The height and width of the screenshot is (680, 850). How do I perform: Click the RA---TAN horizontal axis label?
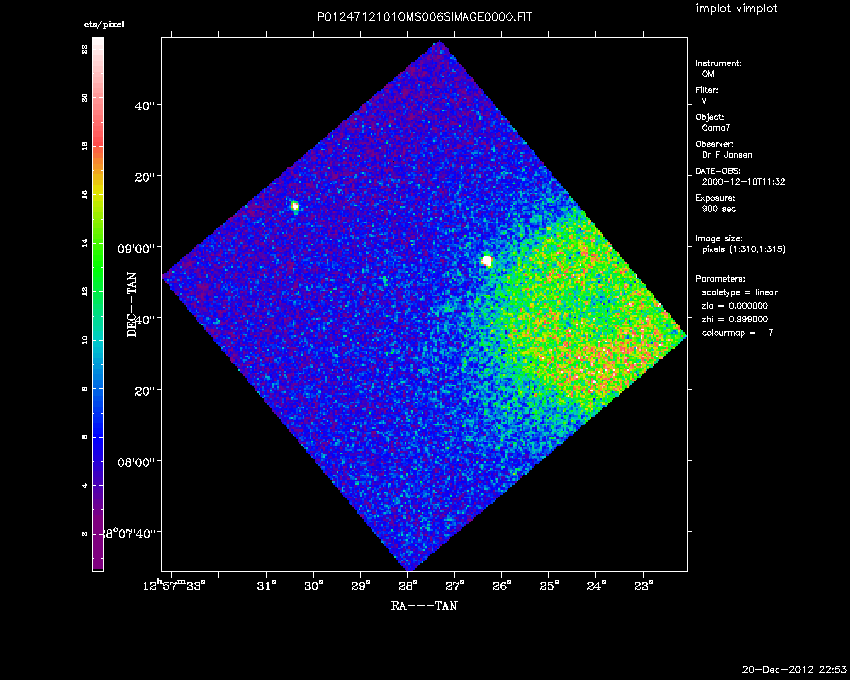tap(424, 605)
